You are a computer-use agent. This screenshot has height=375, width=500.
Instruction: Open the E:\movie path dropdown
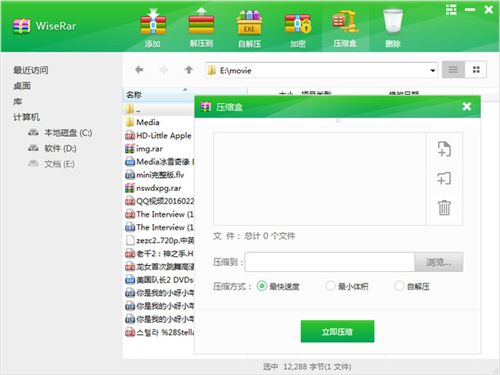click(432, 70)
